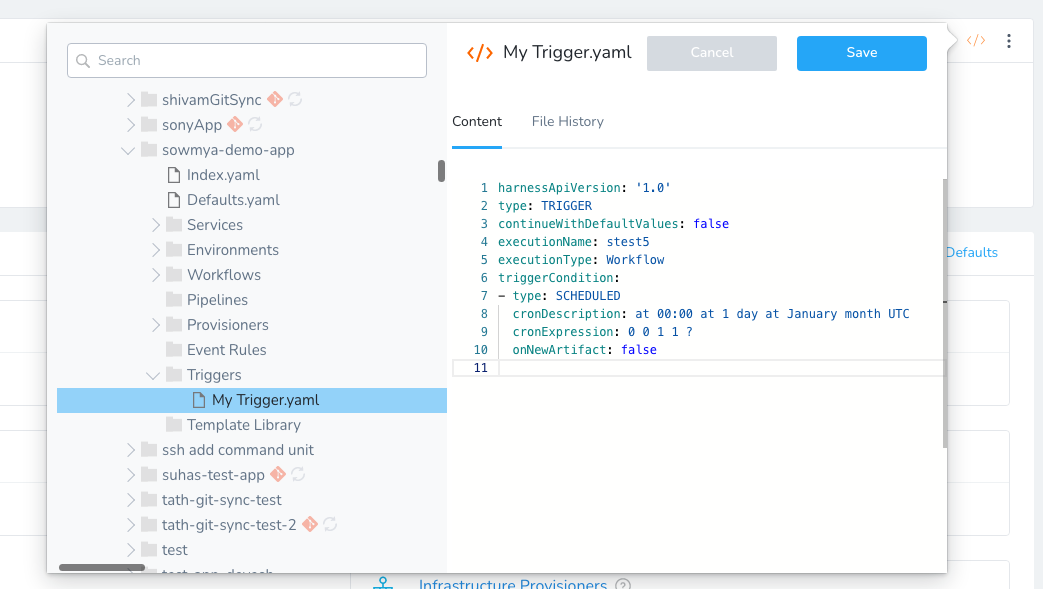Click the YAML code icon beside My Trigger.yaml title
Screen dimensions: 1043x589
tap(480, 53)
